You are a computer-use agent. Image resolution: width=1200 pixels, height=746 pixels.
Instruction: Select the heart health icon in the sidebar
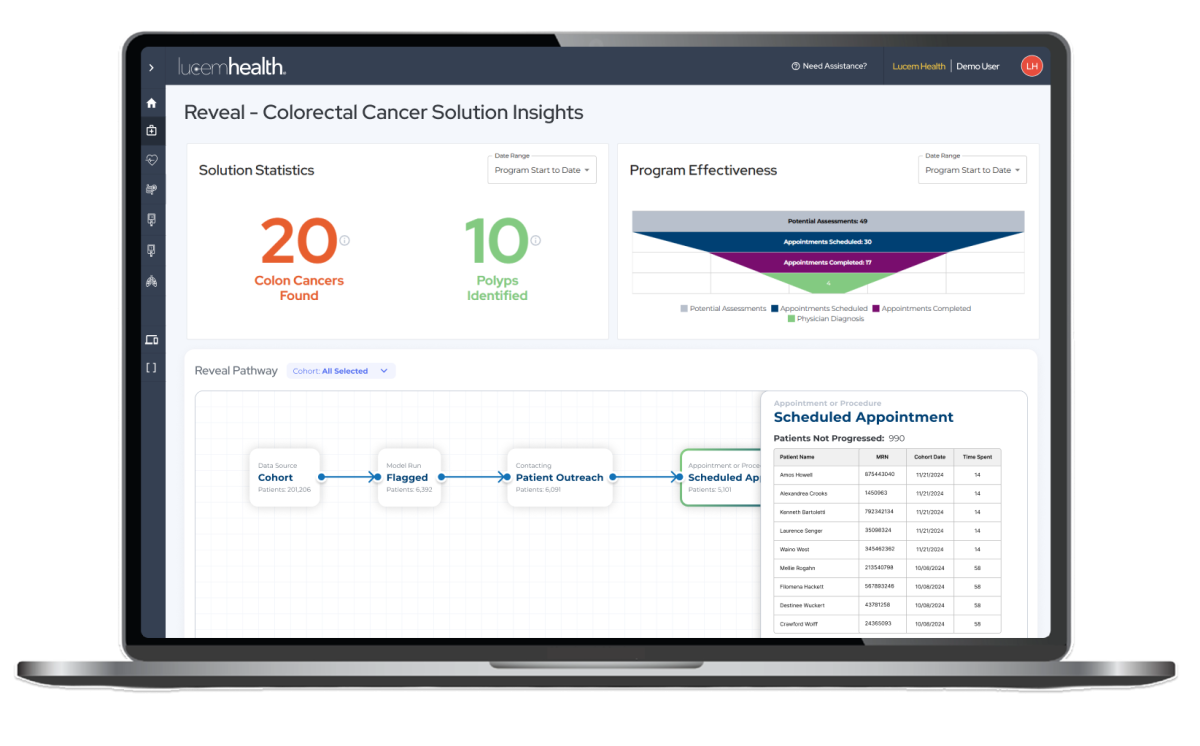[152, 160]
